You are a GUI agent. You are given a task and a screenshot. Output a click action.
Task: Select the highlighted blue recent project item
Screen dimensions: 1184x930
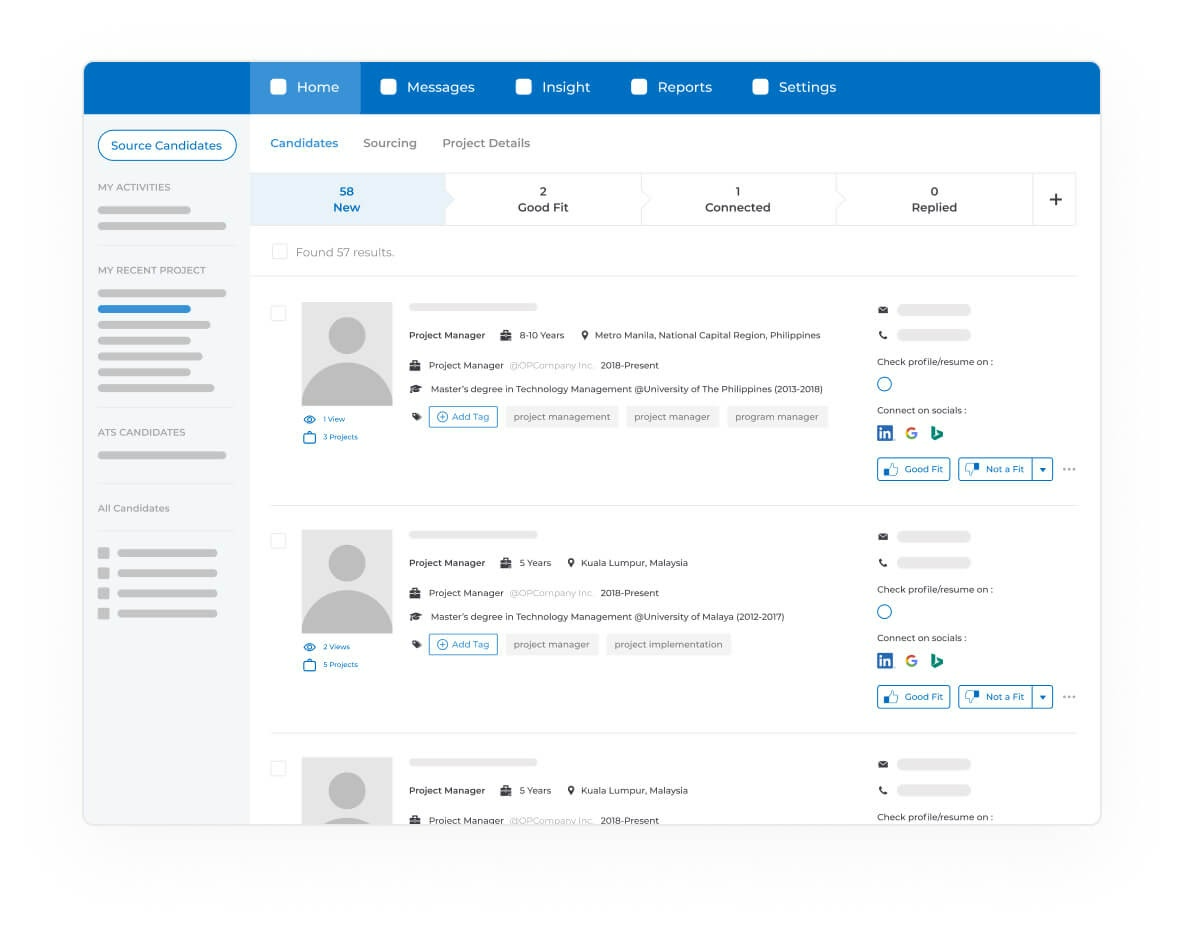(144, 309)
